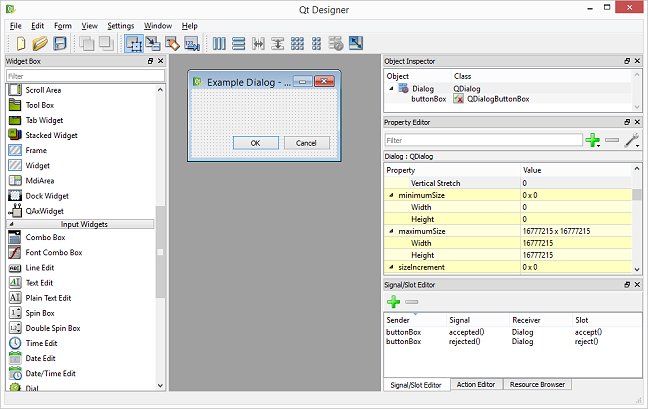Screen dimensions: 648x409
Task: Float the Widget Box panel
Action: (x=150, y=61)
